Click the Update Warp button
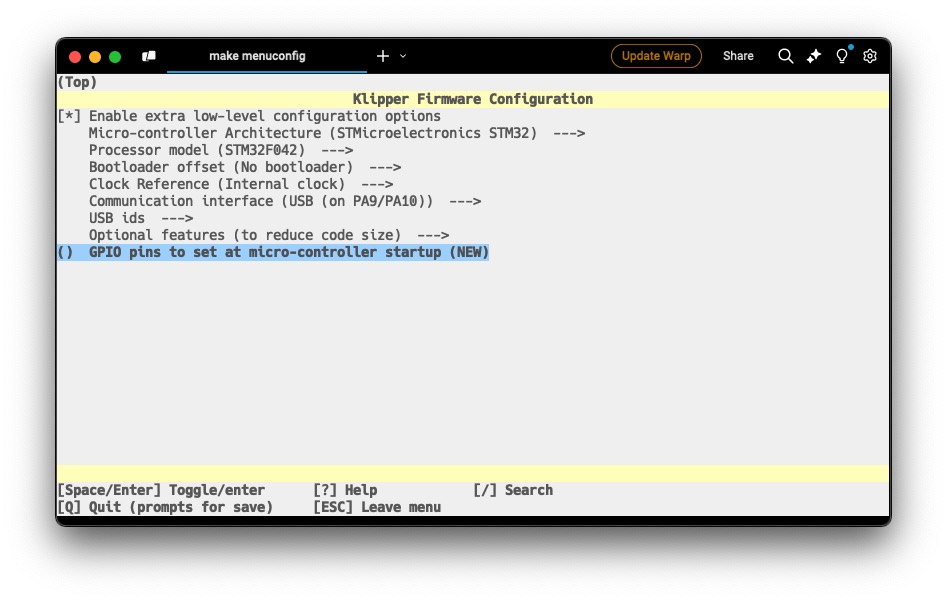The image size is (947, 600). (656, 56)
